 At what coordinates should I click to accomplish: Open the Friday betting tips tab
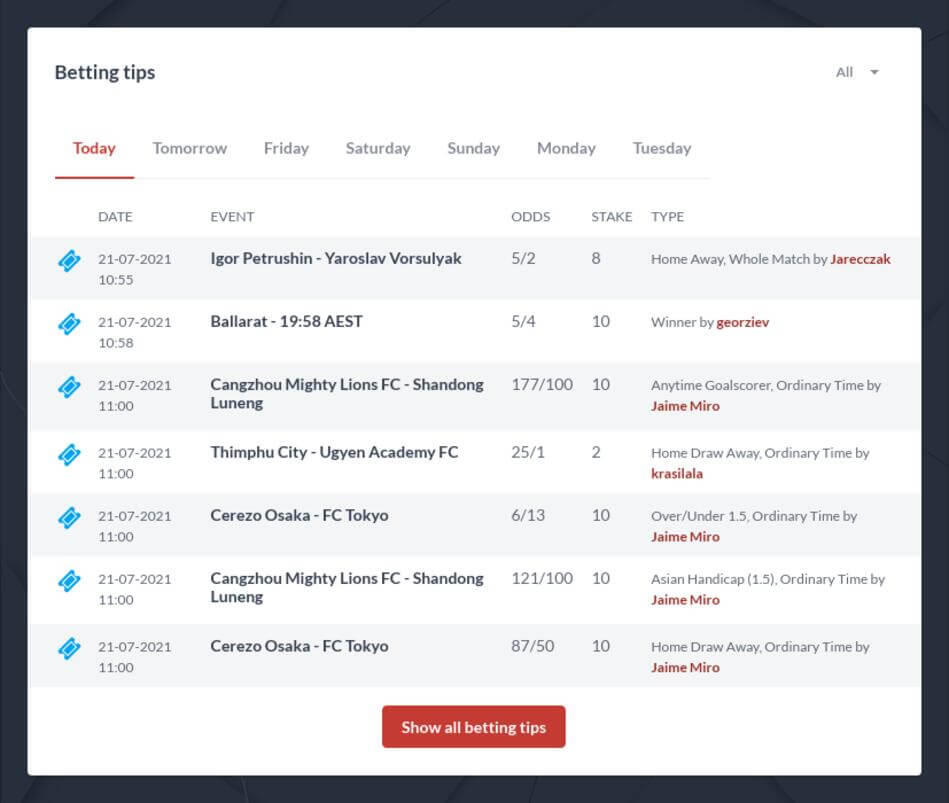coord(285,148)
